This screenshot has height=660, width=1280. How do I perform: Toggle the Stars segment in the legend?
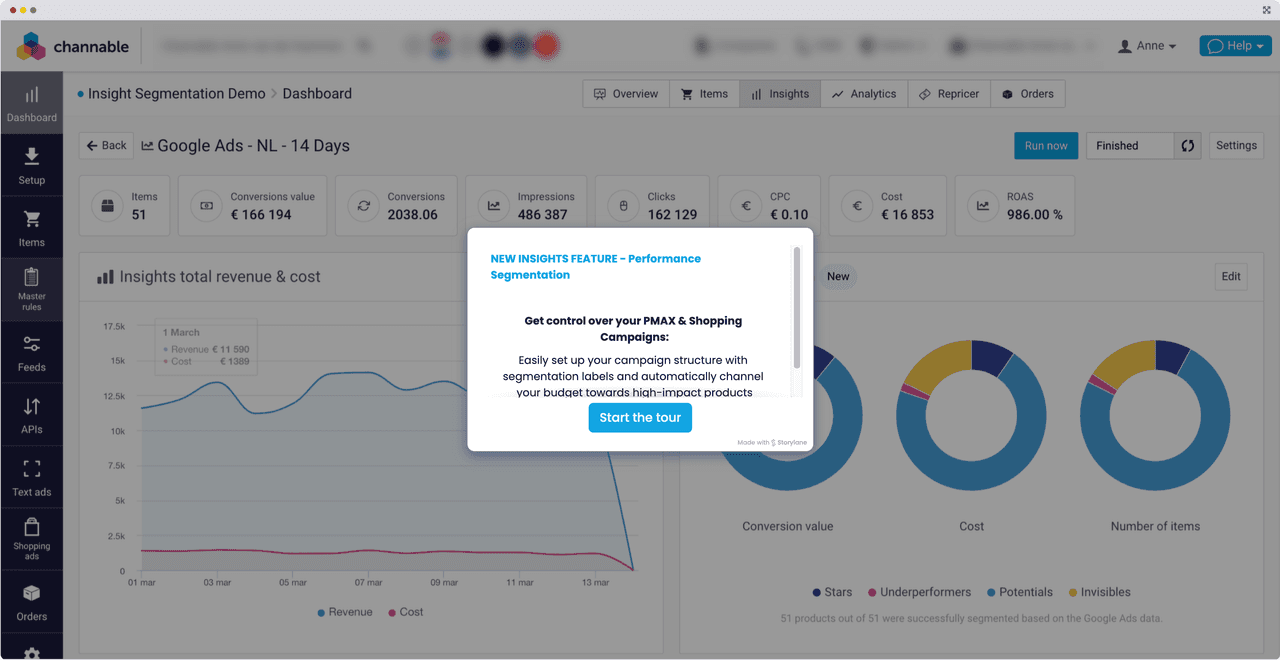tap(832, 592)
